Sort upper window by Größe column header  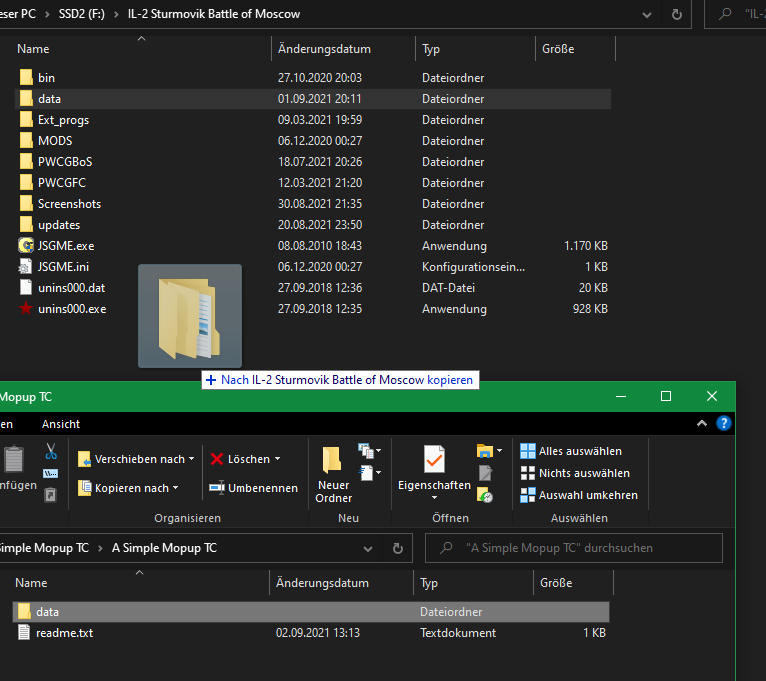click(x=575, y=49)
